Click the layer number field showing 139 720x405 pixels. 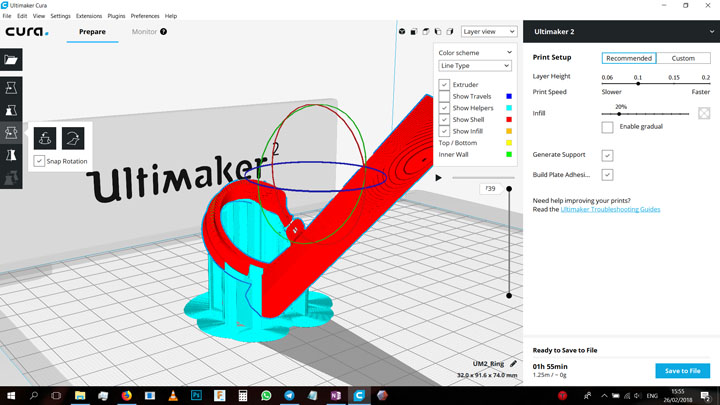coord(490,189)
